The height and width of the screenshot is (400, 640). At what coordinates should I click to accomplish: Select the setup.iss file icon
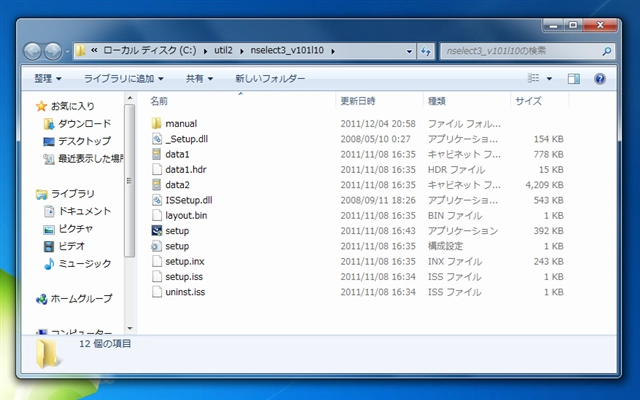click(x=157, y=276)
